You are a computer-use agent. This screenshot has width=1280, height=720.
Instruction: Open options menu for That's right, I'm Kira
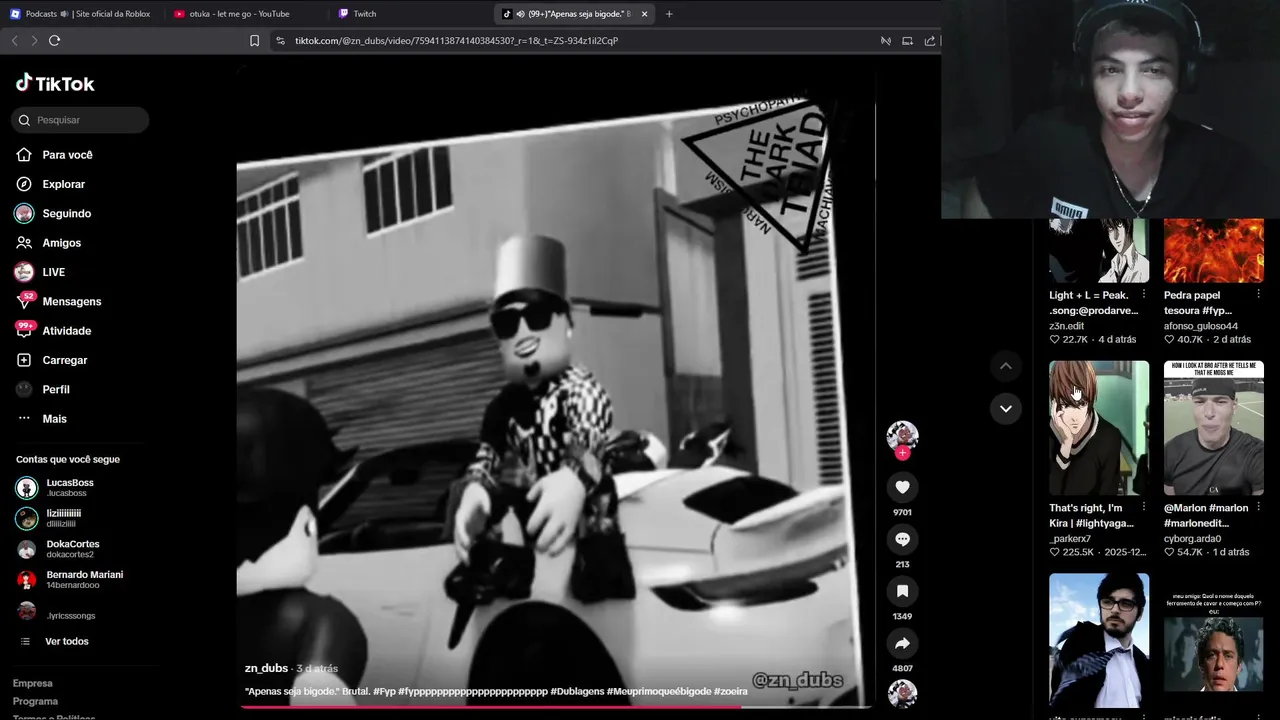pos(1144,508)
